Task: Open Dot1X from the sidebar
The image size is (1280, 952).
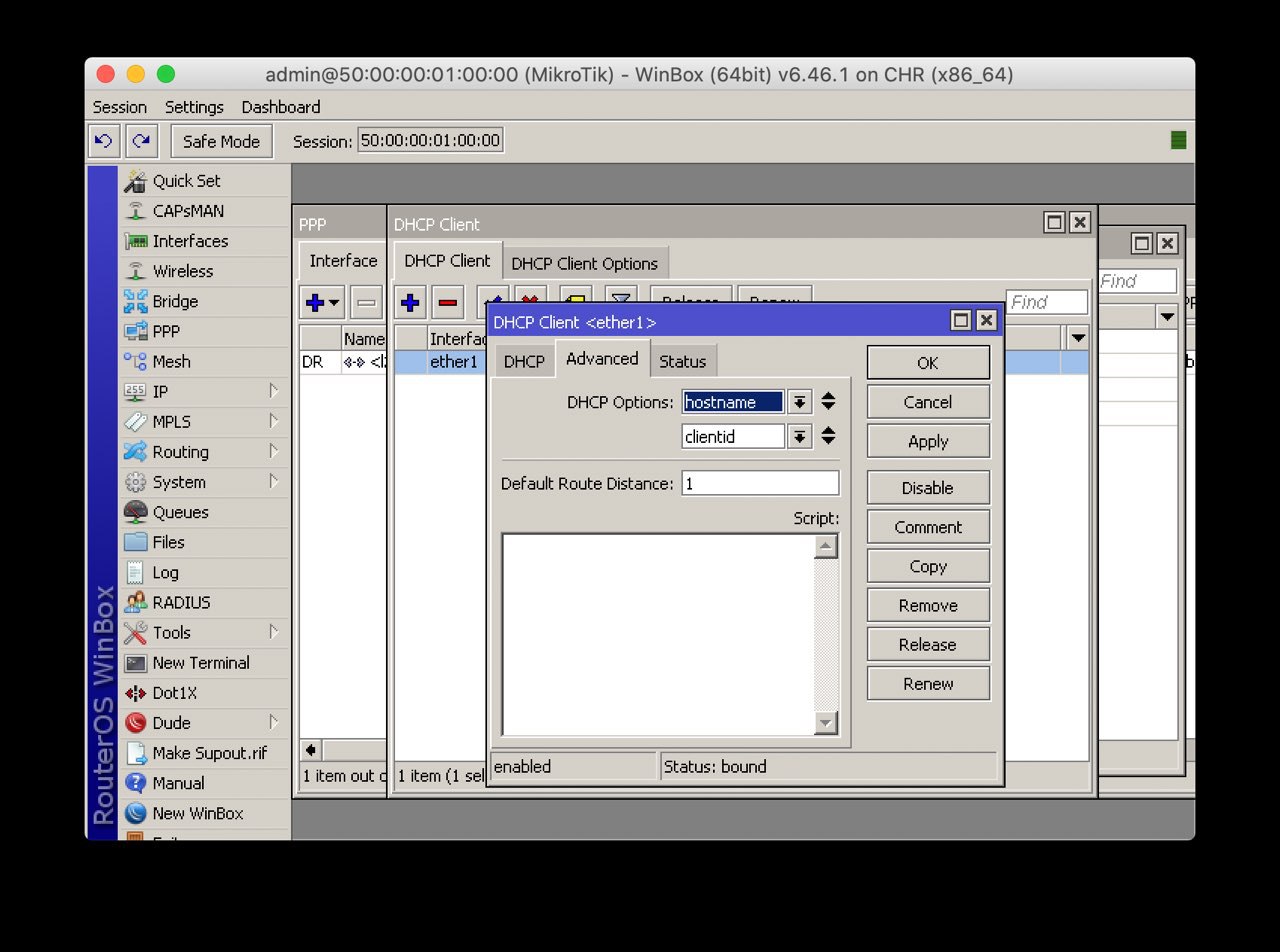Action: 174,692
